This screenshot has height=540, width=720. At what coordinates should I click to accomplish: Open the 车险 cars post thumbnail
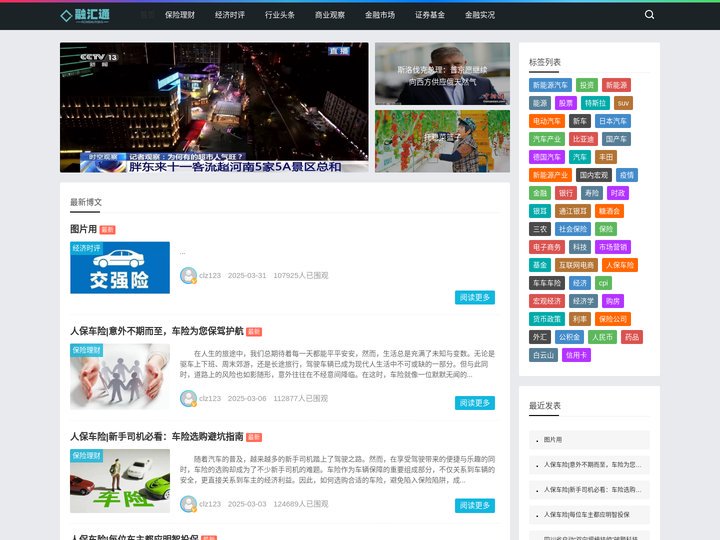click(x=120, y=481)
